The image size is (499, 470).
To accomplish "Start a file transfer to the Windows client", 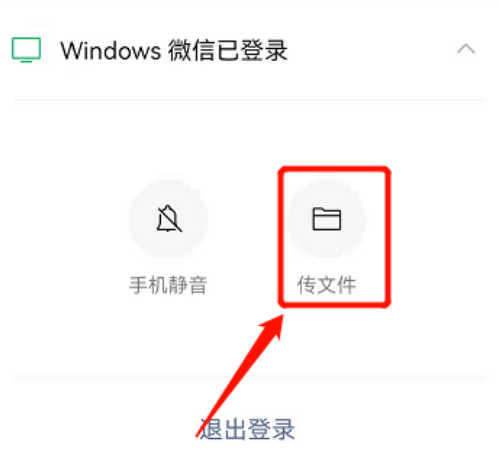I will click(x=327, y=219).
